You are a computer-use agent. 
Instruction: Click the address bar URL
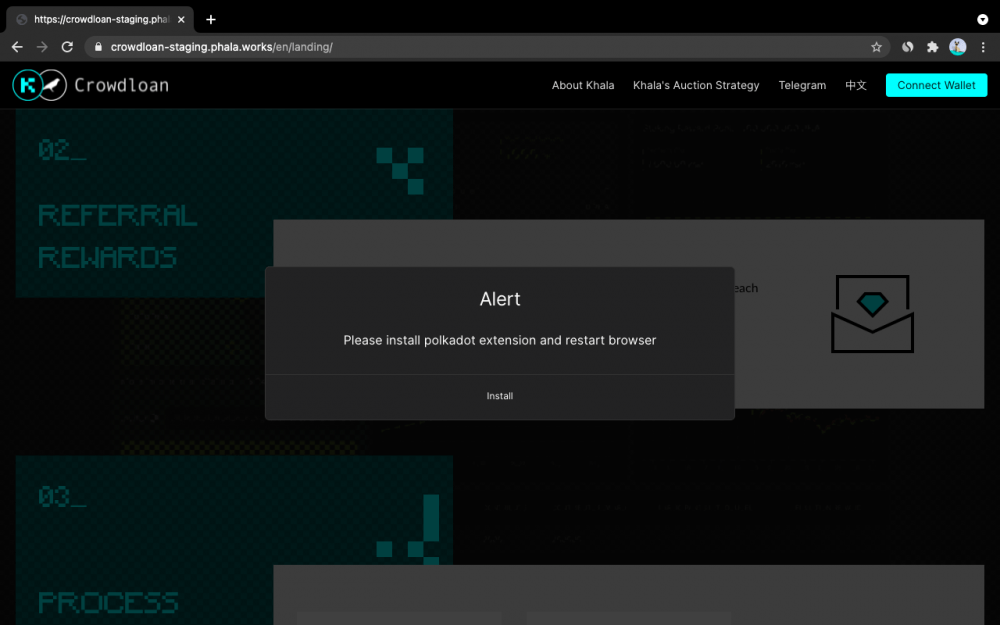221,47
